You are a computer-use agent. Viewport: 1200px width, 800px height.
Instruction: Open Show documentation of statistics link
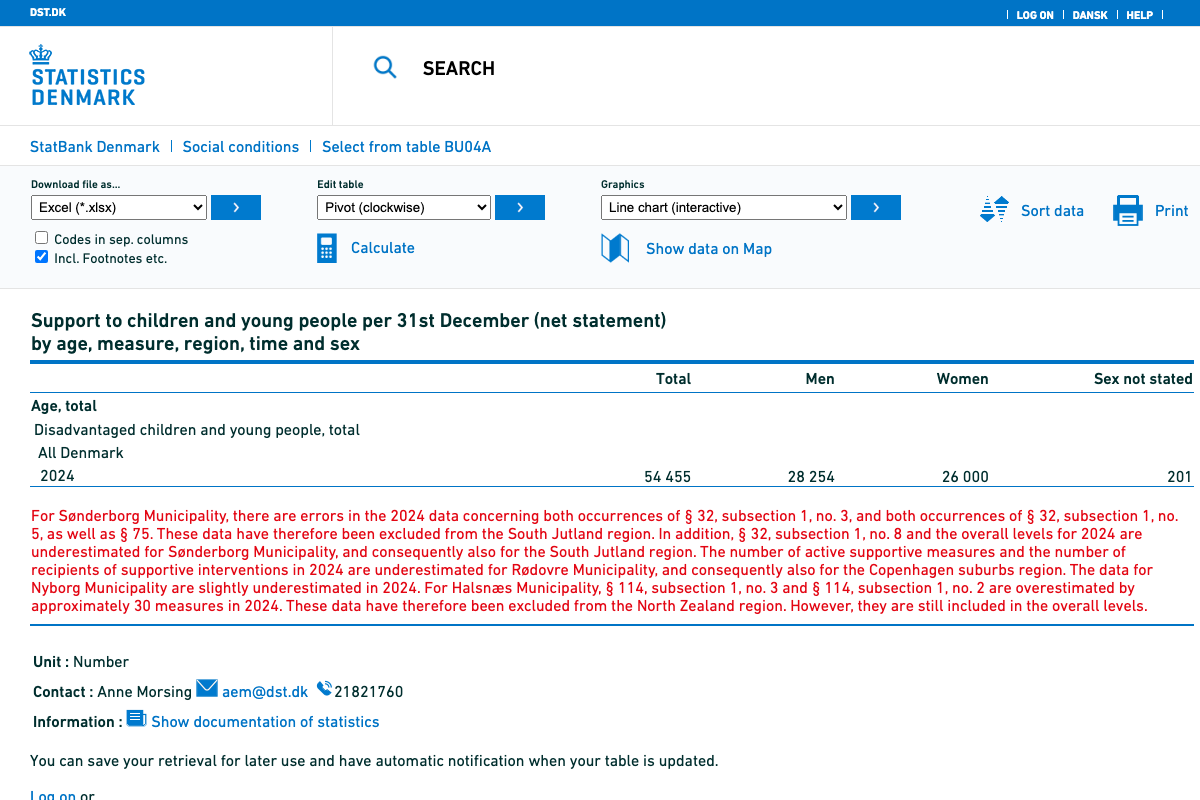tap(265, 722)
